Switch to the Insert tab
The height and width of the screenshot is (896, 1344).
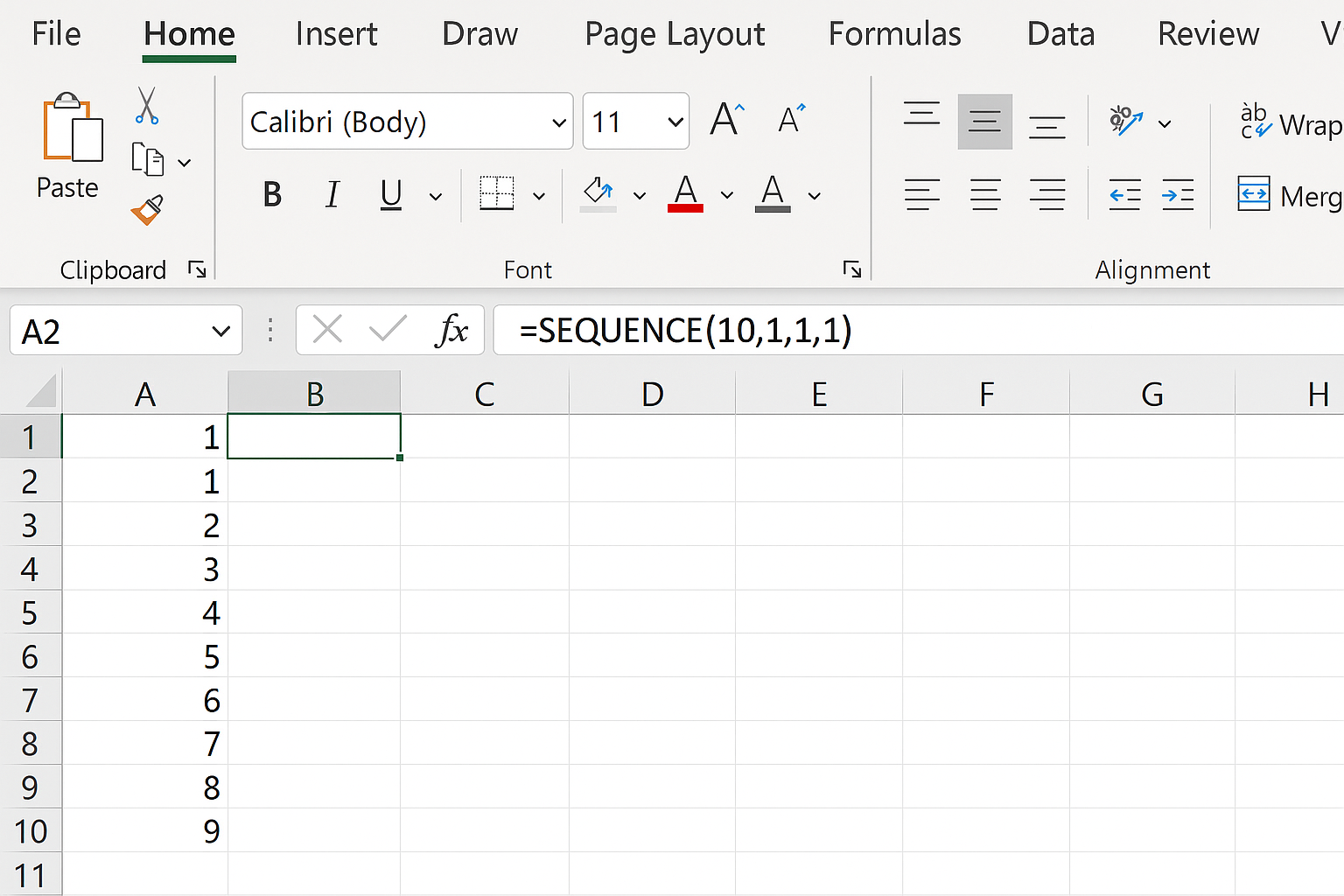pyautogui.click(x=336, y=34)
